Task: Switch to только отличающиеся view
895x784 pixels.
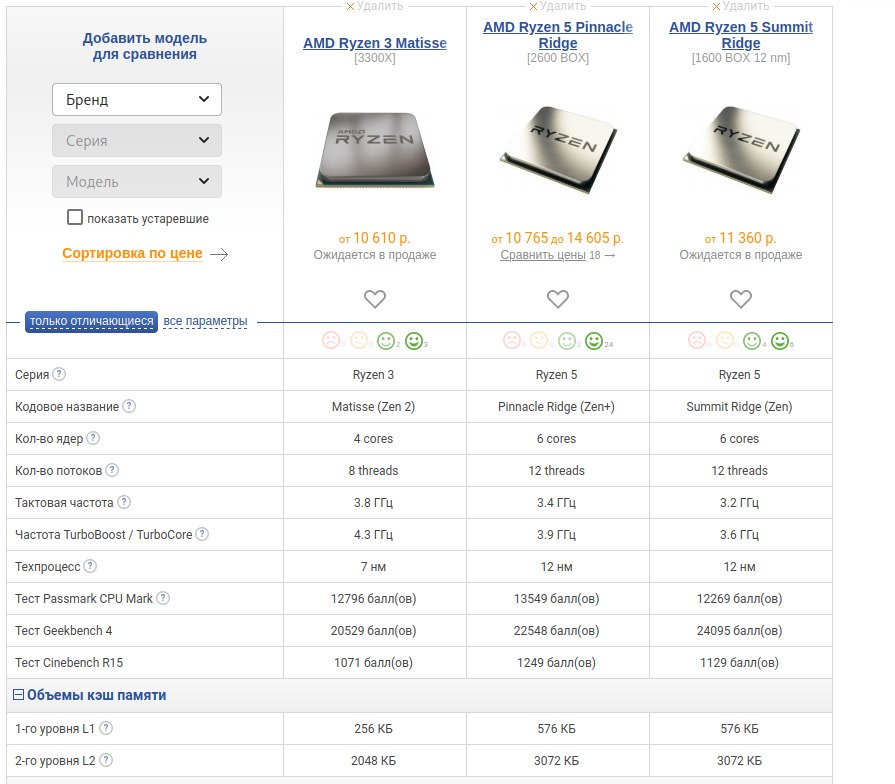Action: (91, 321)
